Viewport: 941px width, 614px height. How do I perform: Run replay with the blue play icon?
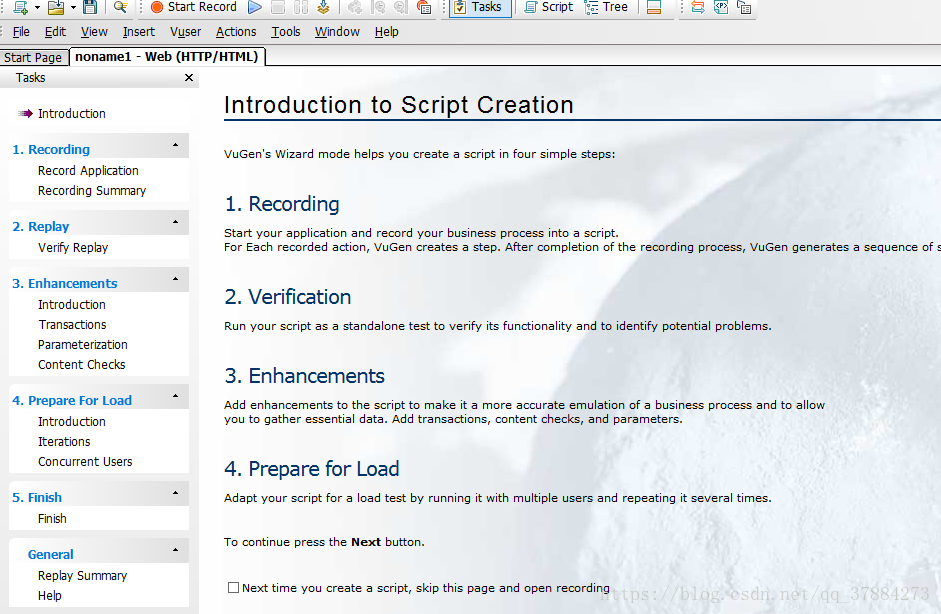coord(255,7)
